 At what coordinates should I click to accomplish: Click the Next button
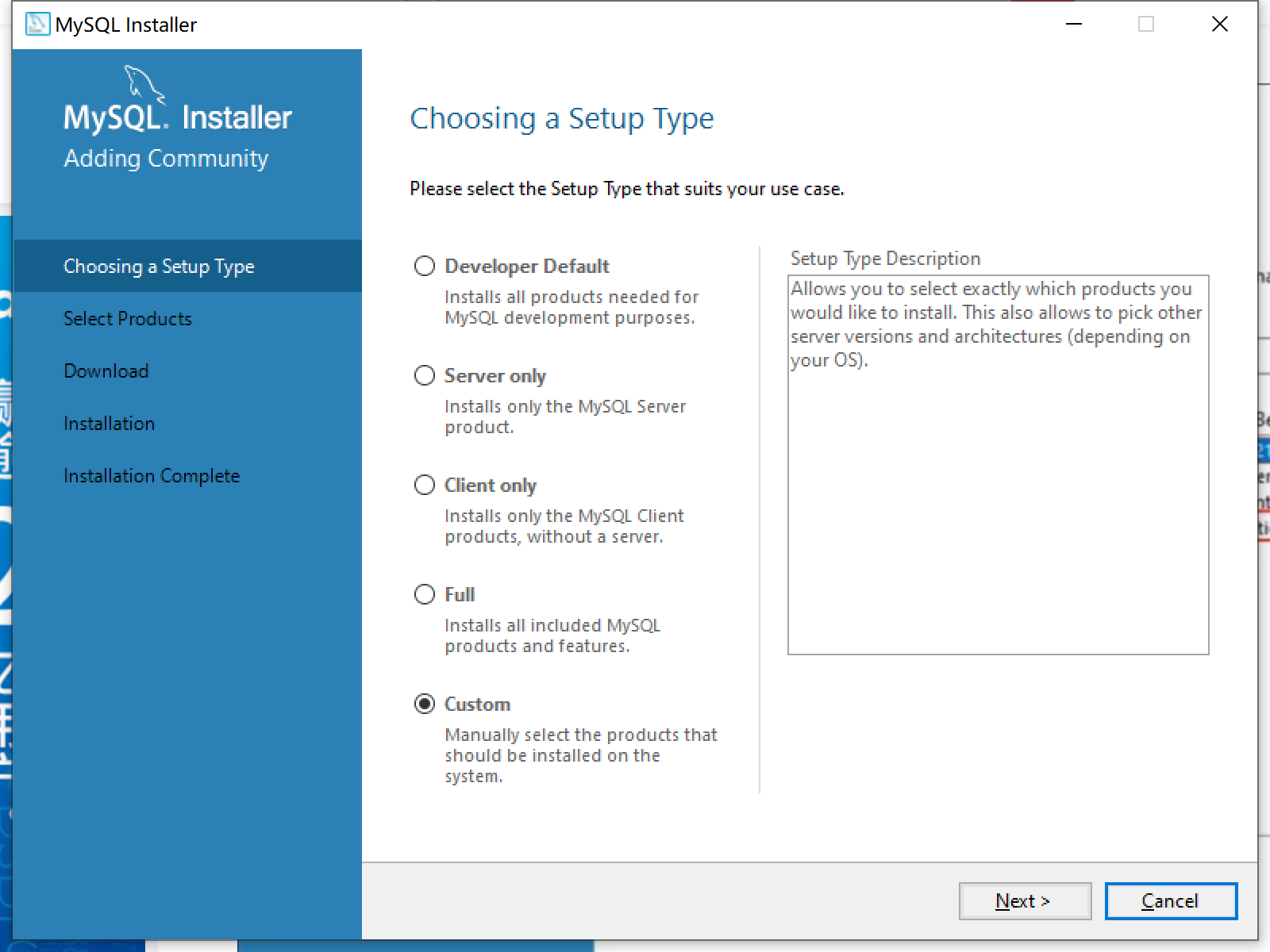pos(1025,901)
